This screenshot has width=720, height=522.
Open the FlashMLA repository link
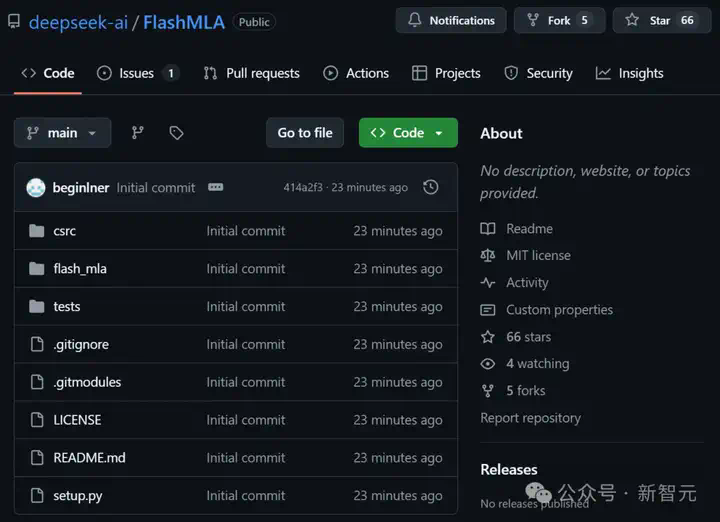[x=184, y=22]
